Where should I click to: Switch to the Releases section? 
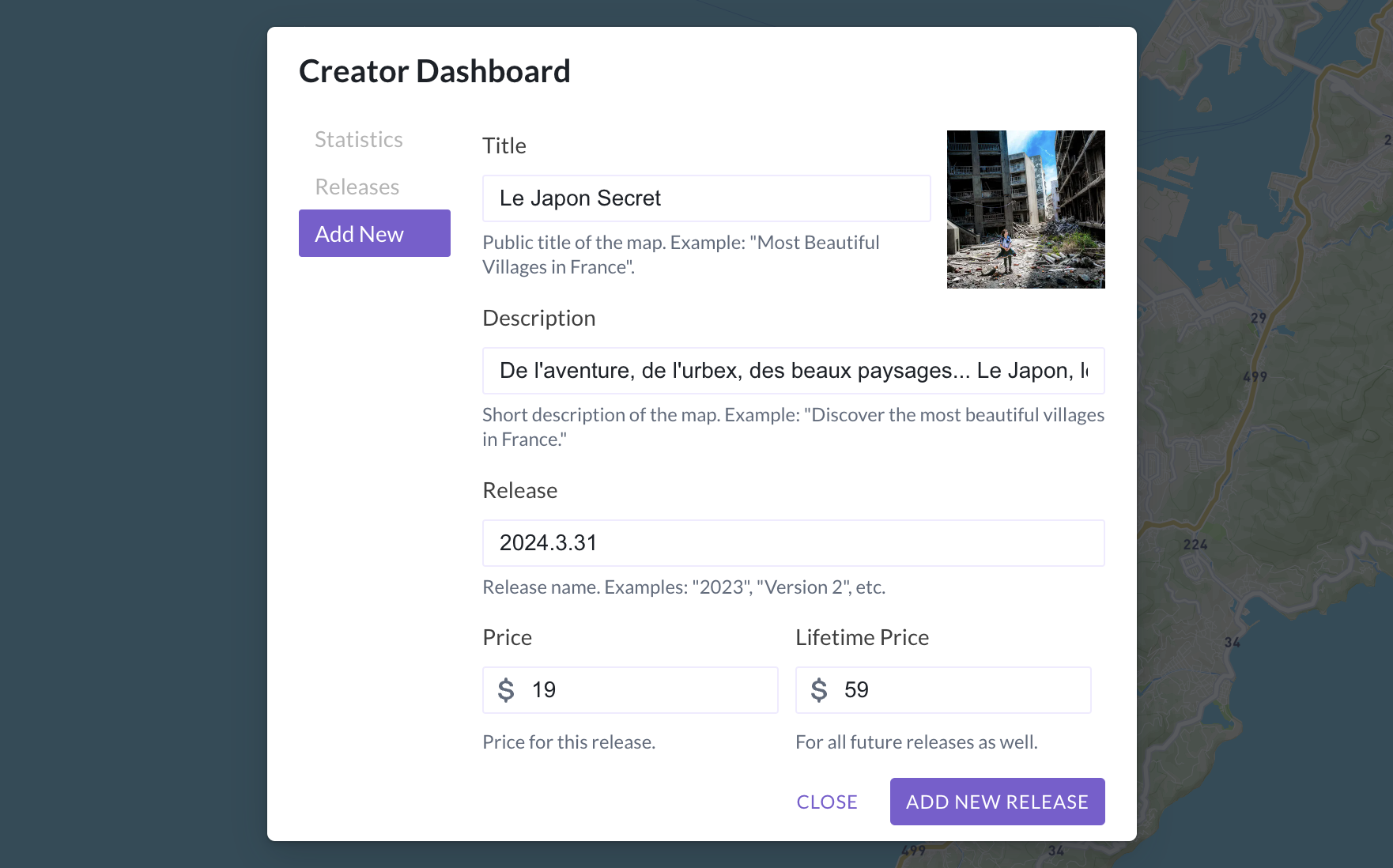(x=357, y=187)
